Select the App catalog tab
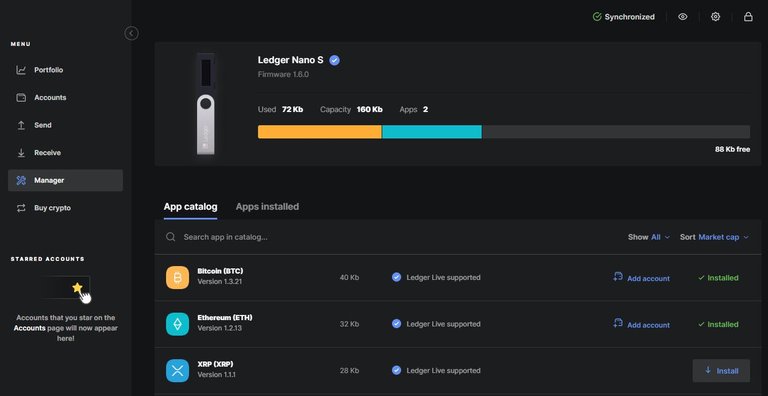Screen dimensions: 768x396 click(191, 207)
